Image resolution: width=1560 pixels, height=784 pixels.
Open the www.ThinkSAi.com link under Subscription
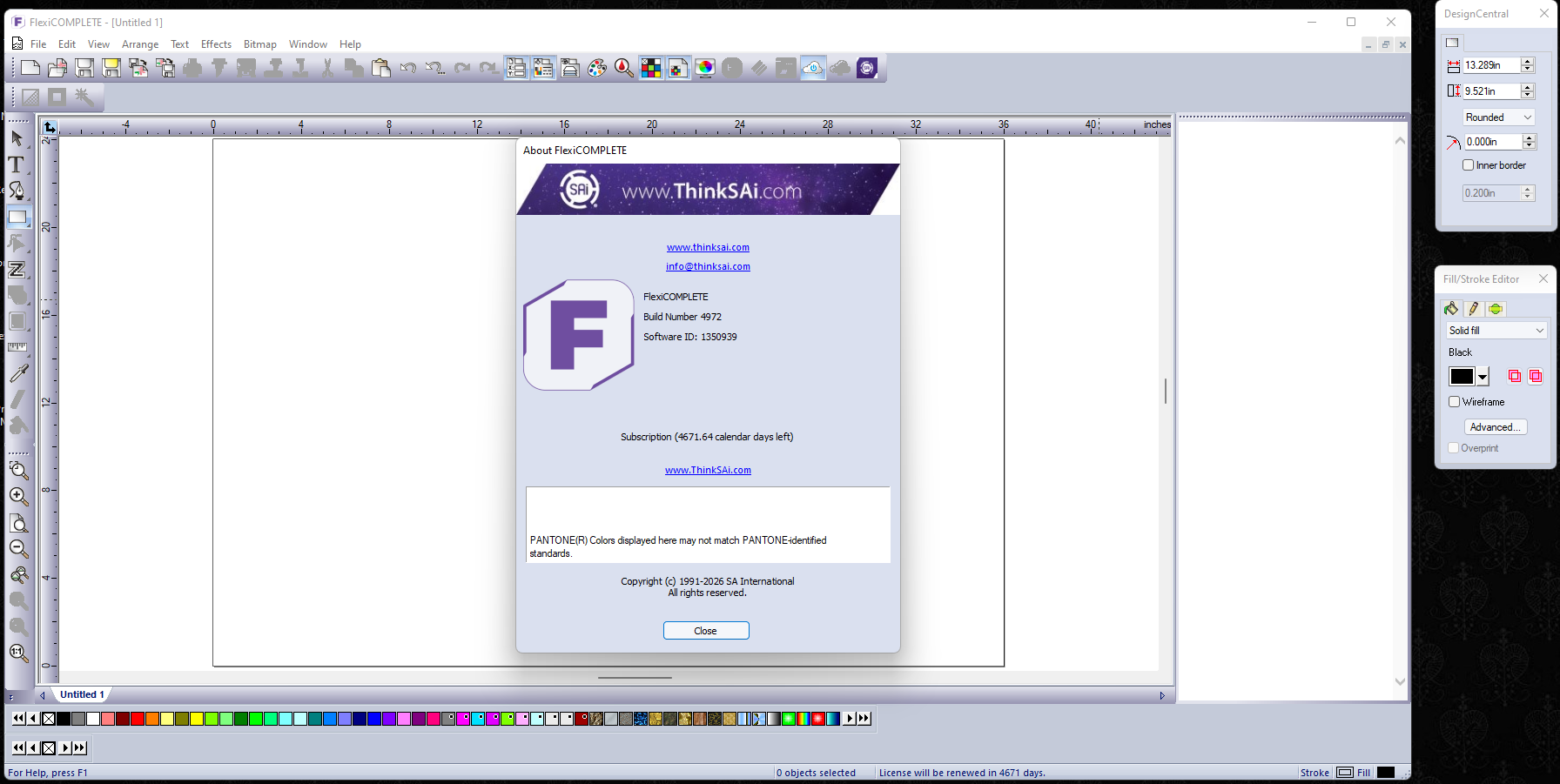pos(708,470)
